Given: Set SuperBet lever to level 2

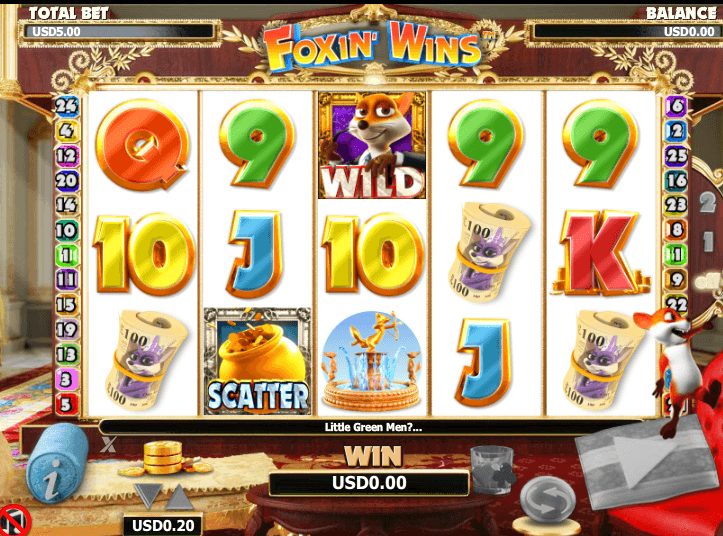Looking at the screenshot, I should pos(708,202).
